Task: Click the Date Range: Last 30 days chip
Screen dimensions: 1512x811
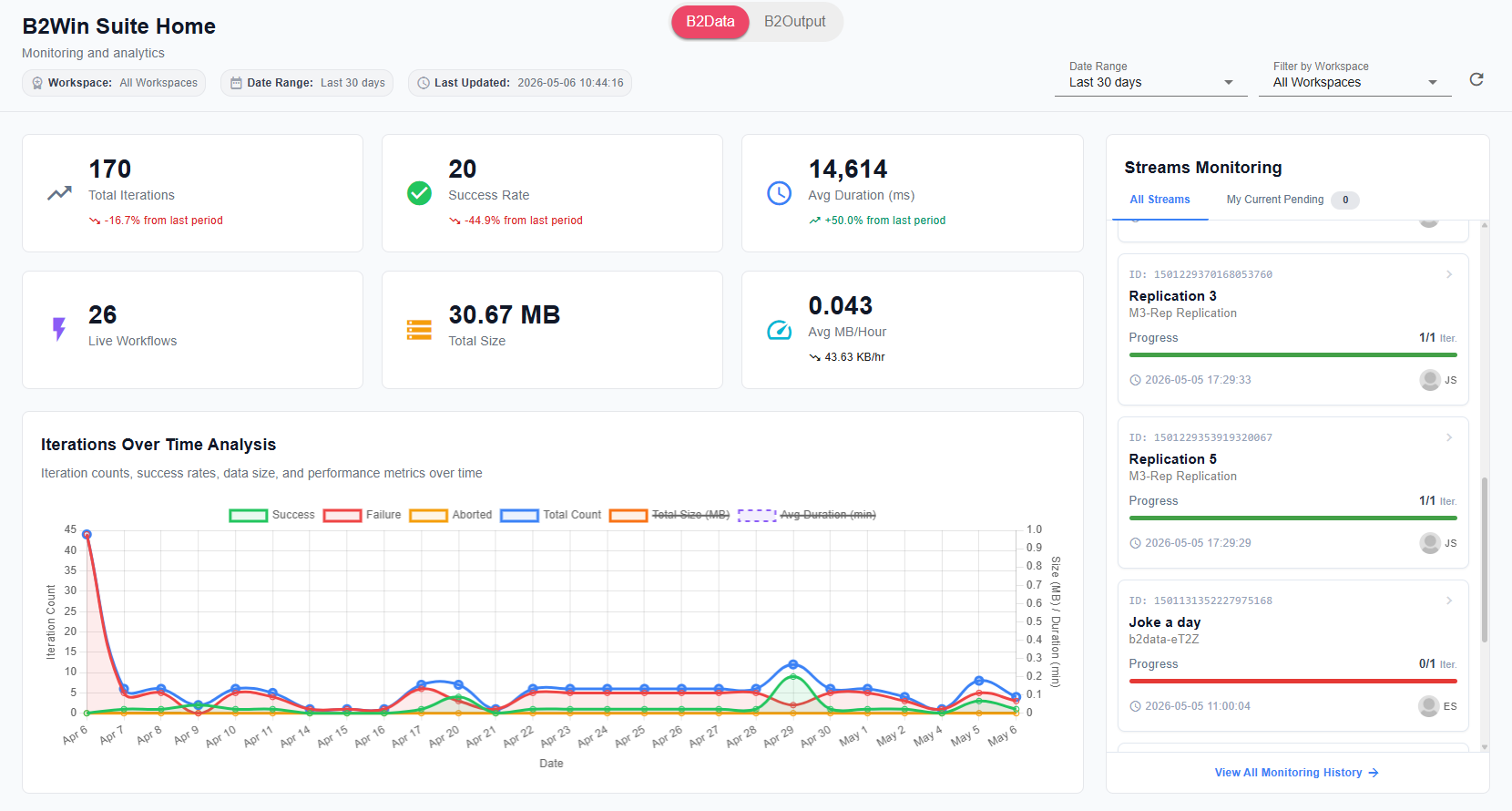Action: [307, 83]
